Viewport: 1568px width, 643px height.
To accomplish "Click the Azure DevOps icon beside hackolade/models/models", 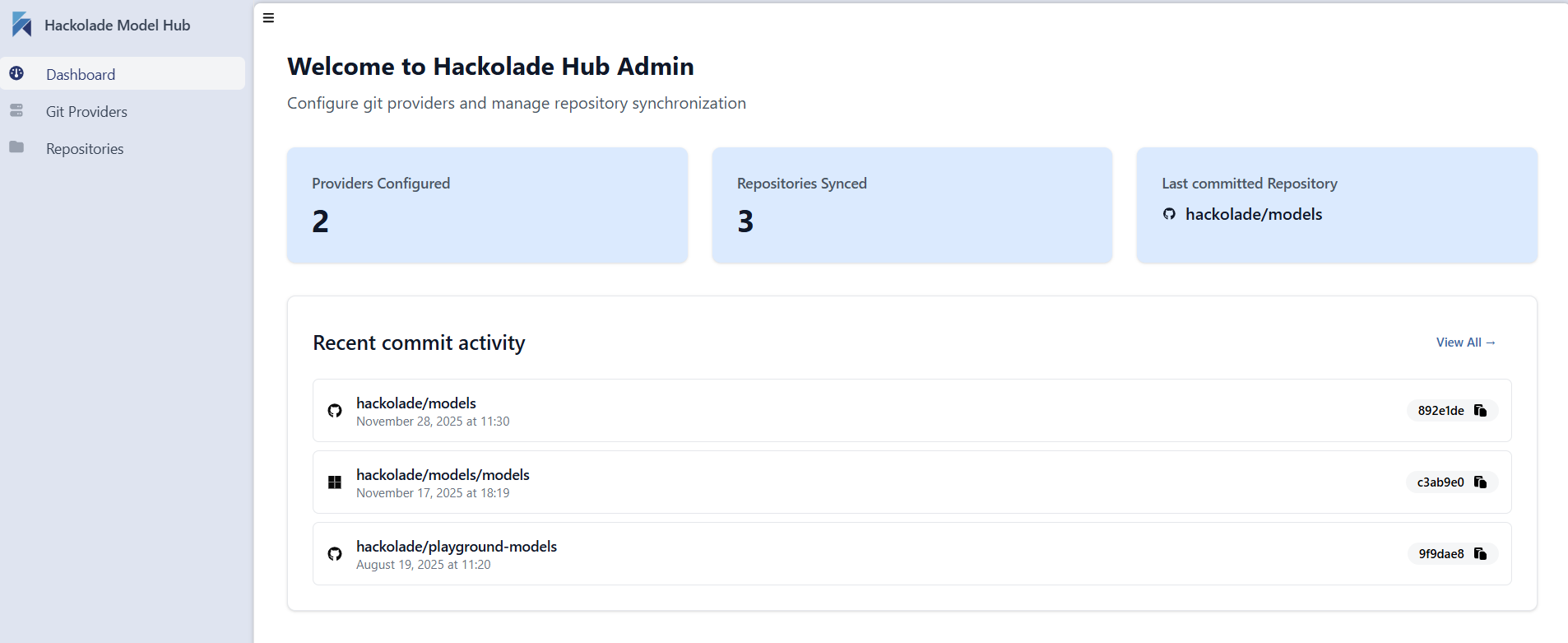I will 334,482.
